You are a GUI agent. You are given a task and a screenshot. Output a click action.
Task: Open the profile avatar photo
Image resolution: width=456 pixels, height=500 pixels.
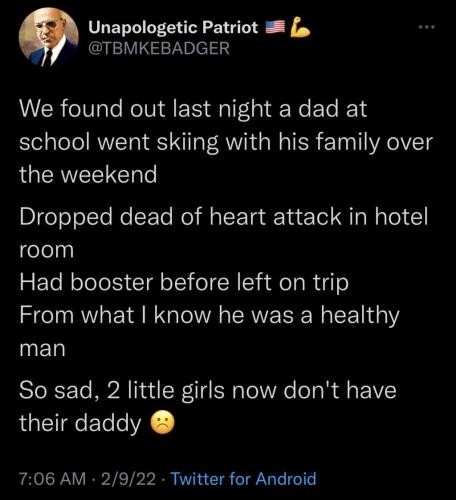[x=48, y=37]
